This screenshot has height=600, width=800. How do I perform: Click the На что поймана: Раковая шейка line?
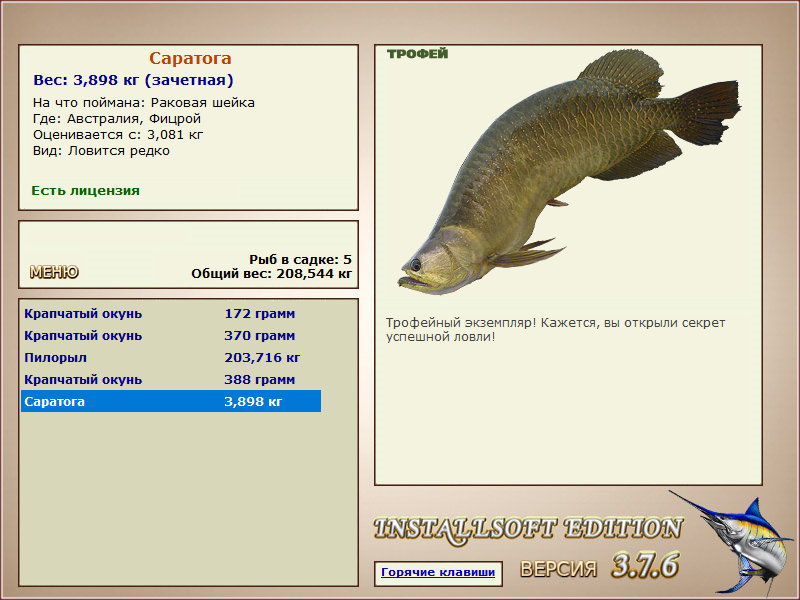pyautogui.click(x=144, y=103)
